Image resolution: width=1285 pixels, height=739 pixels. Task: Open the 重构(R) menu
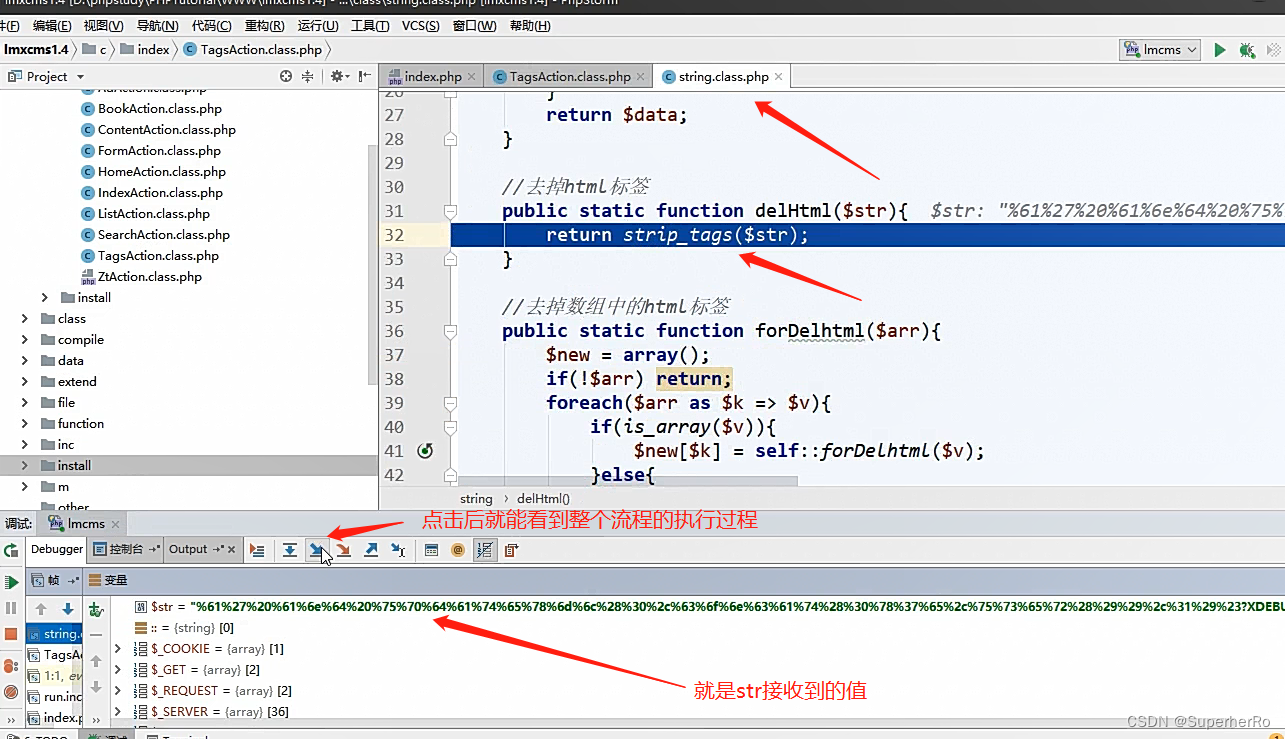click(x=264, y=25)
